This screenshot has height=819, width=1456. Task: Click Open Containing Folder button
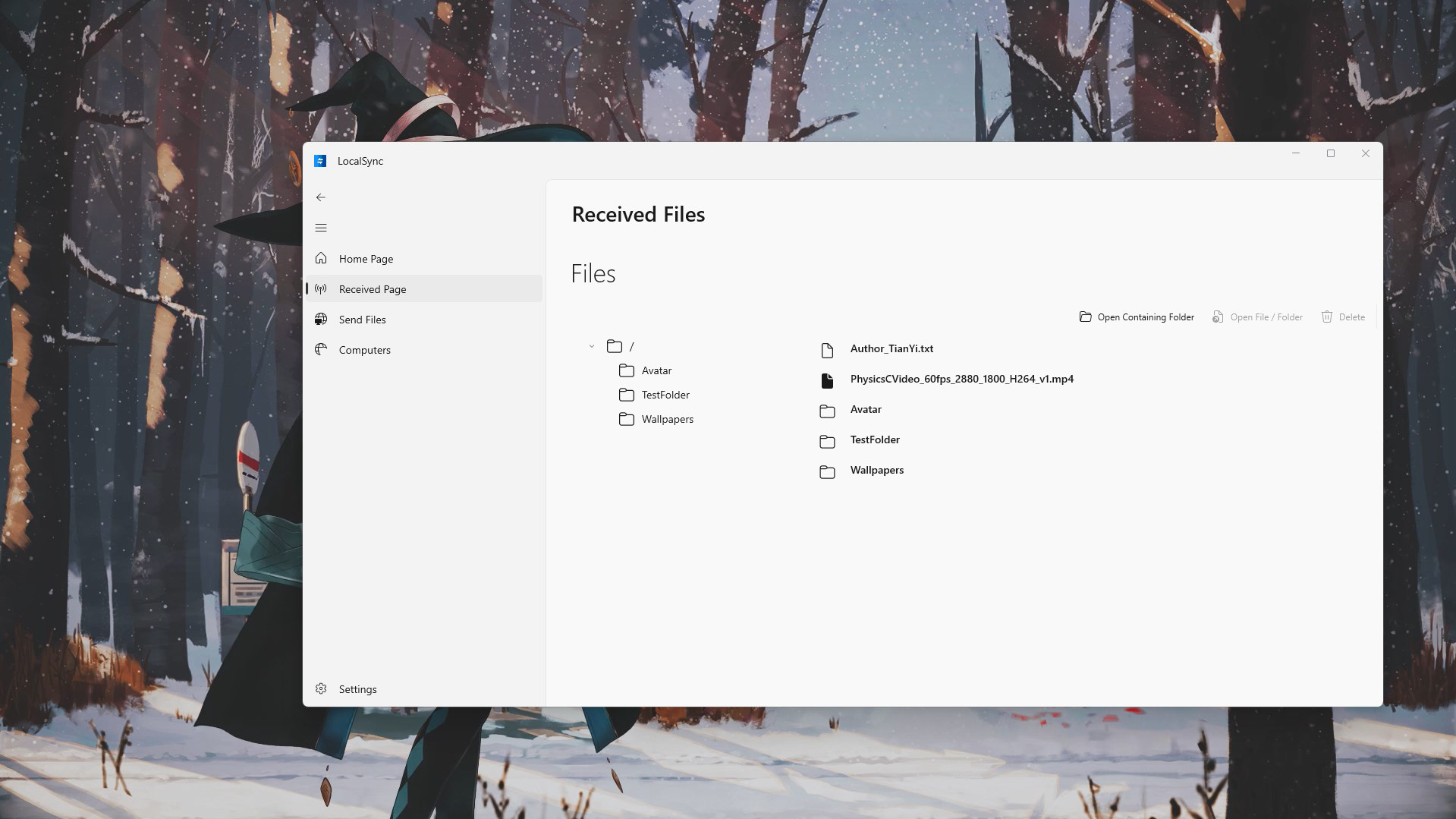click(x=1137, y=317)
